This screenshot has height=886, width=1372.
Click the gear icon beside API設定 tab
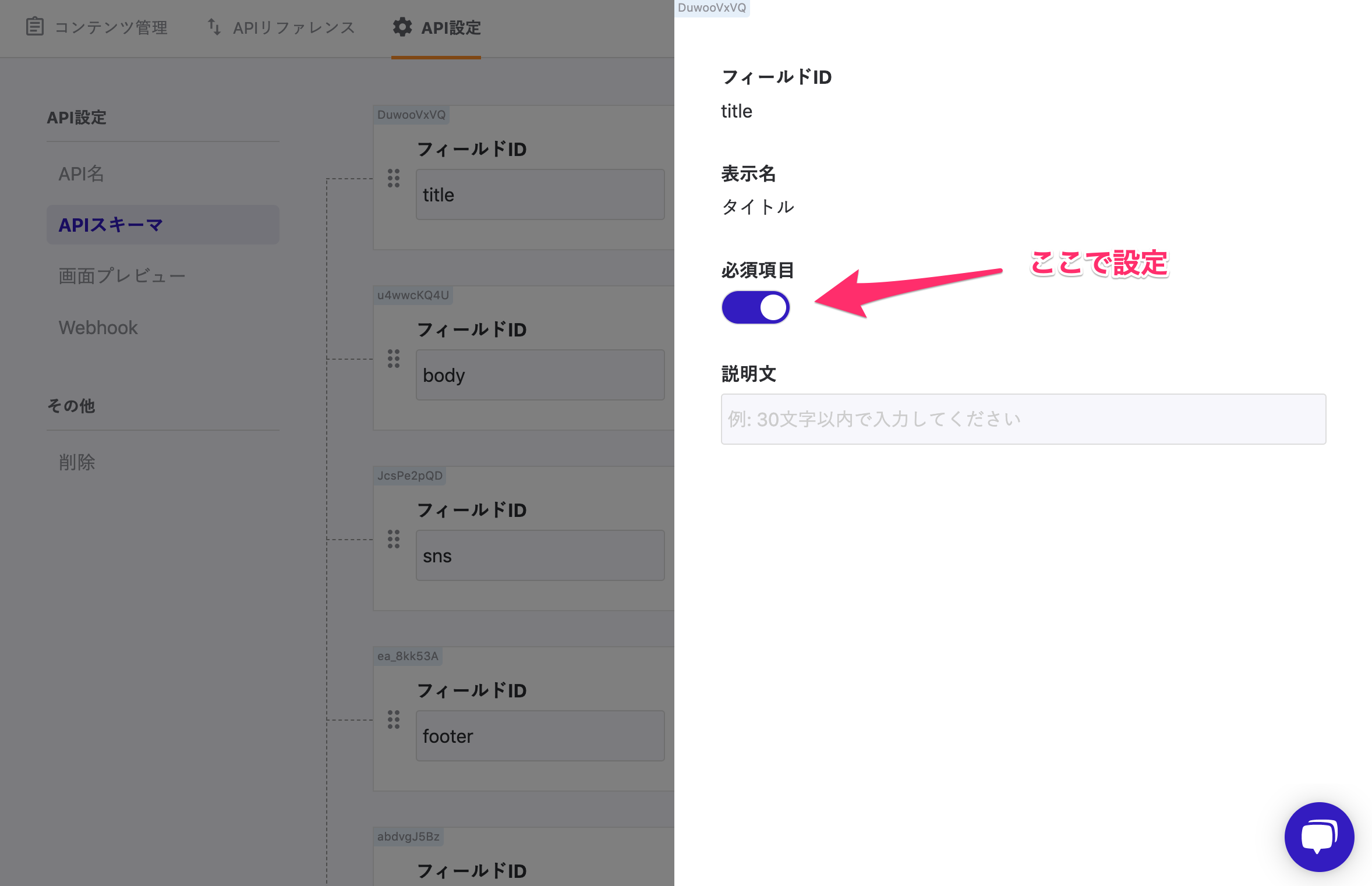pyautogui.click(x=402, y=27)
